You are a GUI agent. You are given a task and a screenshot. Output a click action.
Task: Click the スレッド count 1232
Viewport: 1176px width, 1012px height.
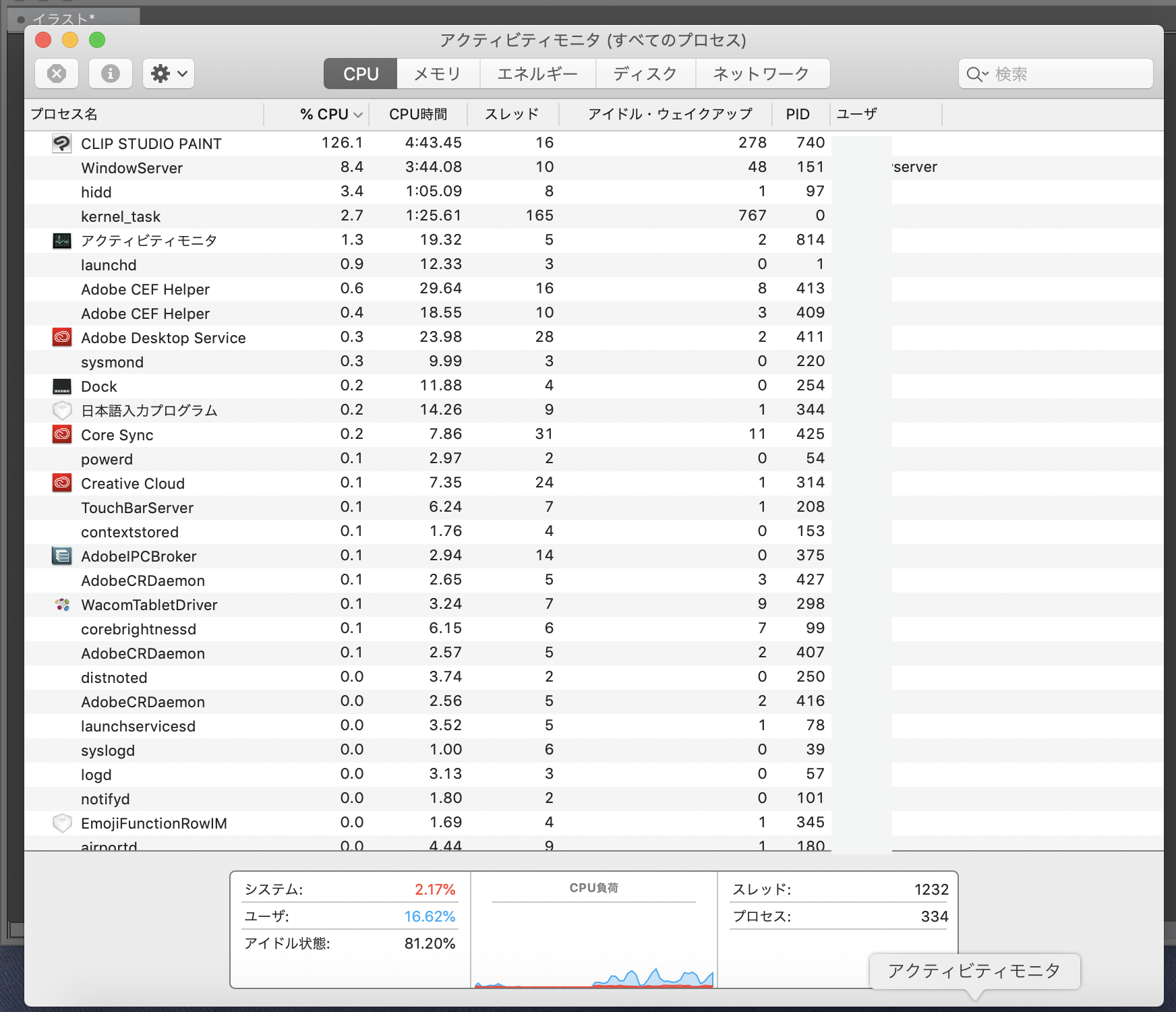(931, 889)
